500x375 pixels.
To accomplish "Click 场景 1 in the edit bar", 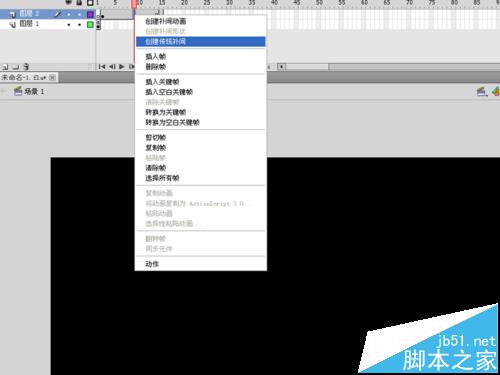I will (34, 91).
